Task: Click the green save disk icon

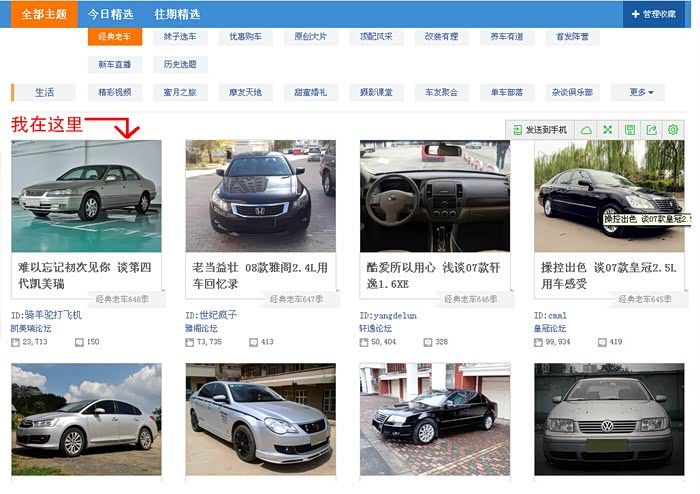Action: click(629, 130)
